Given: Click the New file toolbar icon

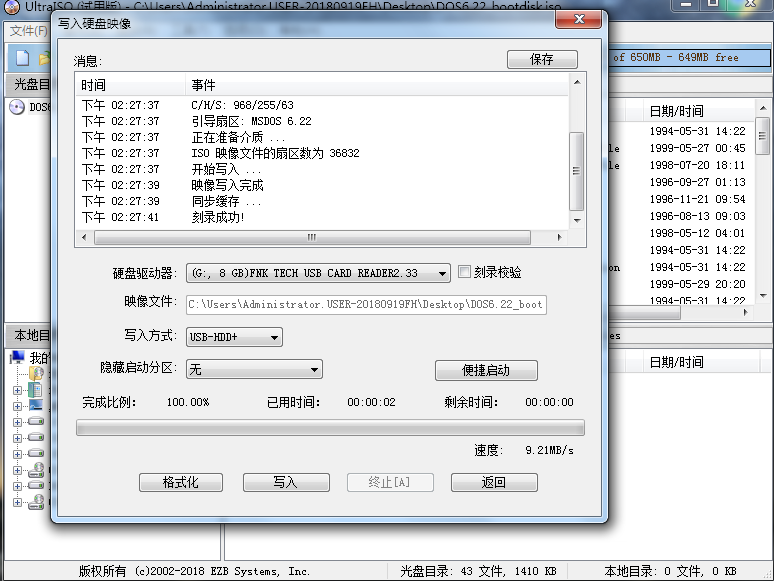Looking at the screenshot, I should coord(22,58).
